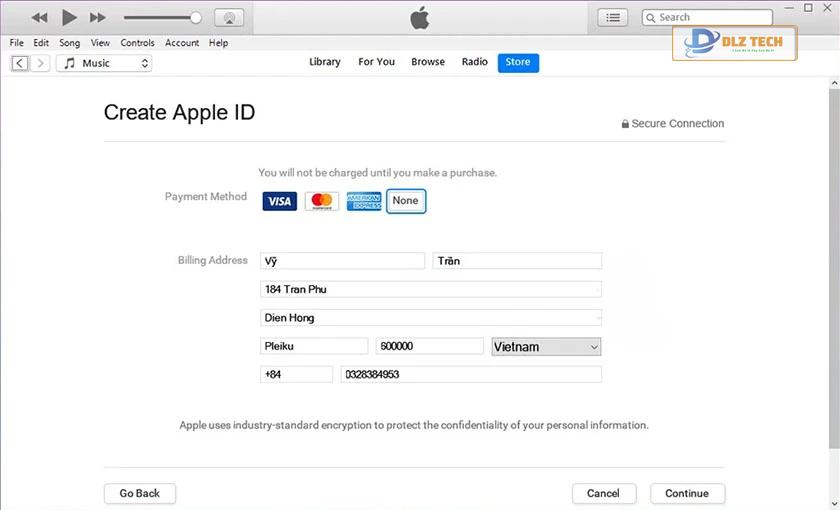
Task: Open the Edit menu
Action: [41, 43]
